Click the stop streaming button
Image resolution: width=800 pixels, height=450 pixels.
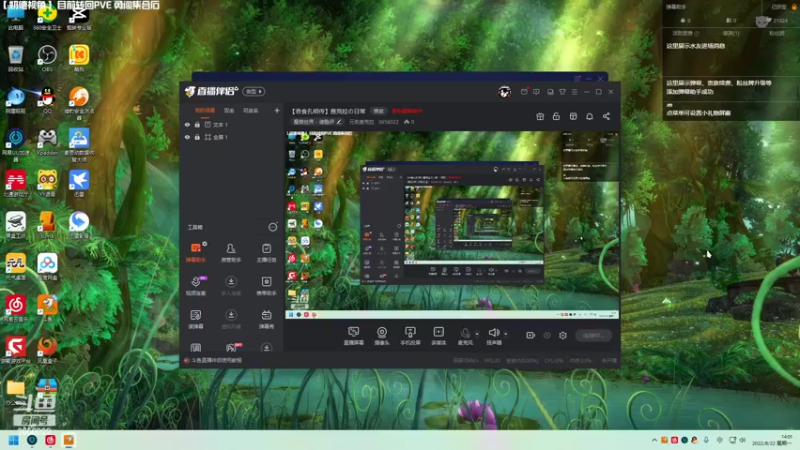(x=593, y=335)
